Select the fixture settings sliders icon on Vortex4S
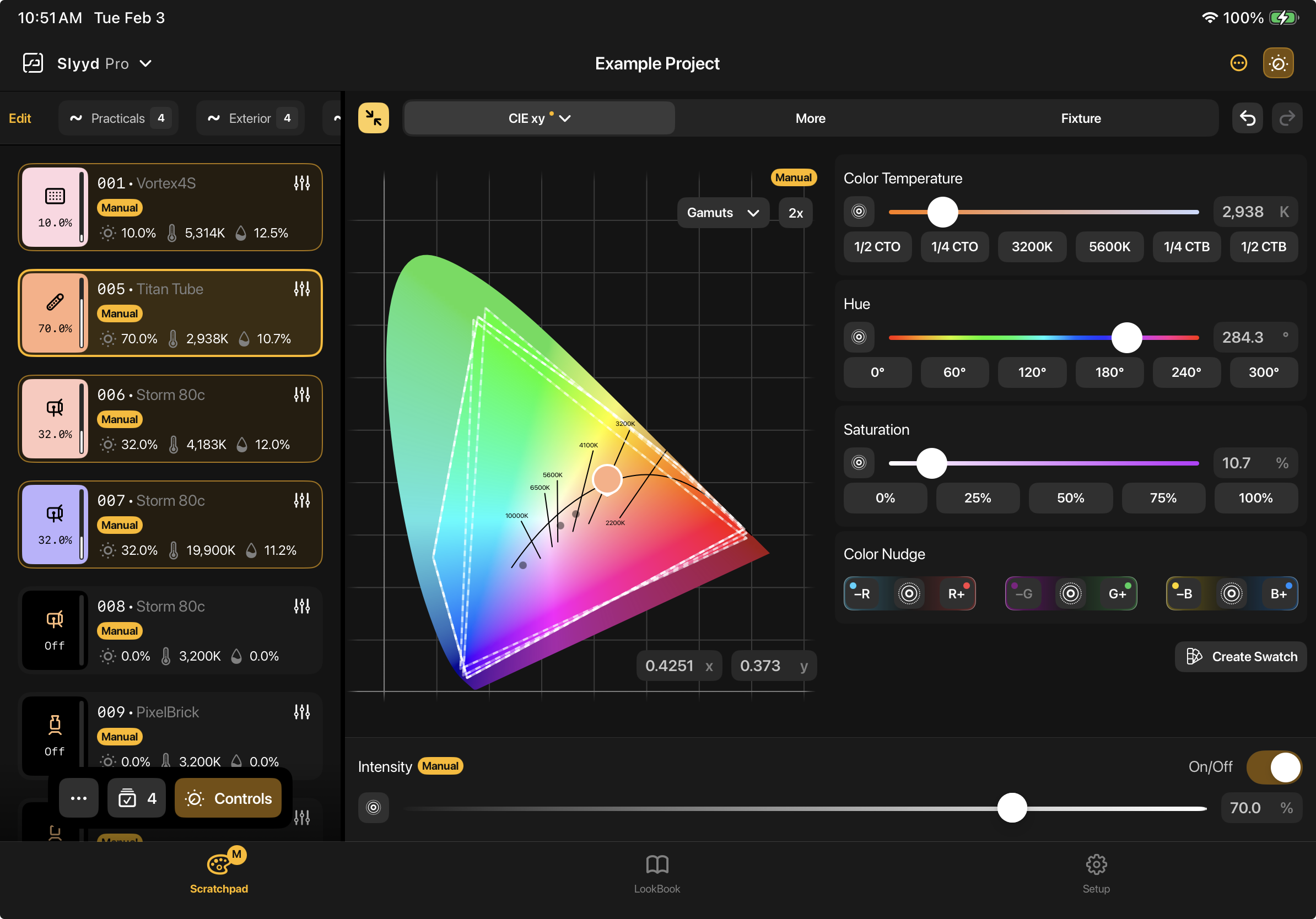 pyautogui.click(x=302, y=183)
